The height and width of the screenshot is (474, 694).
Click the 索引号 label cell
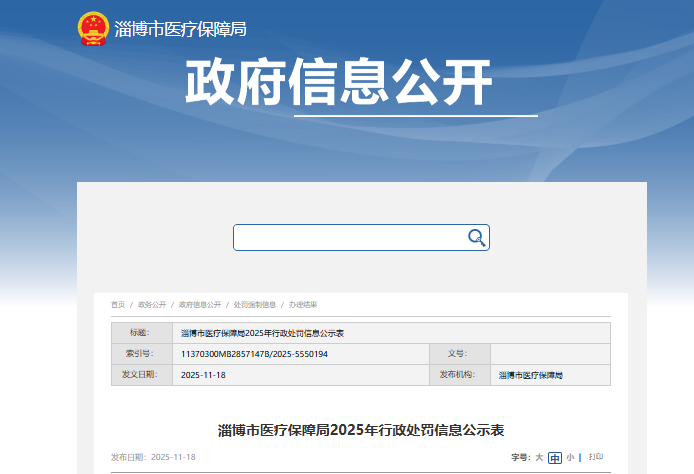pos(142,354)
